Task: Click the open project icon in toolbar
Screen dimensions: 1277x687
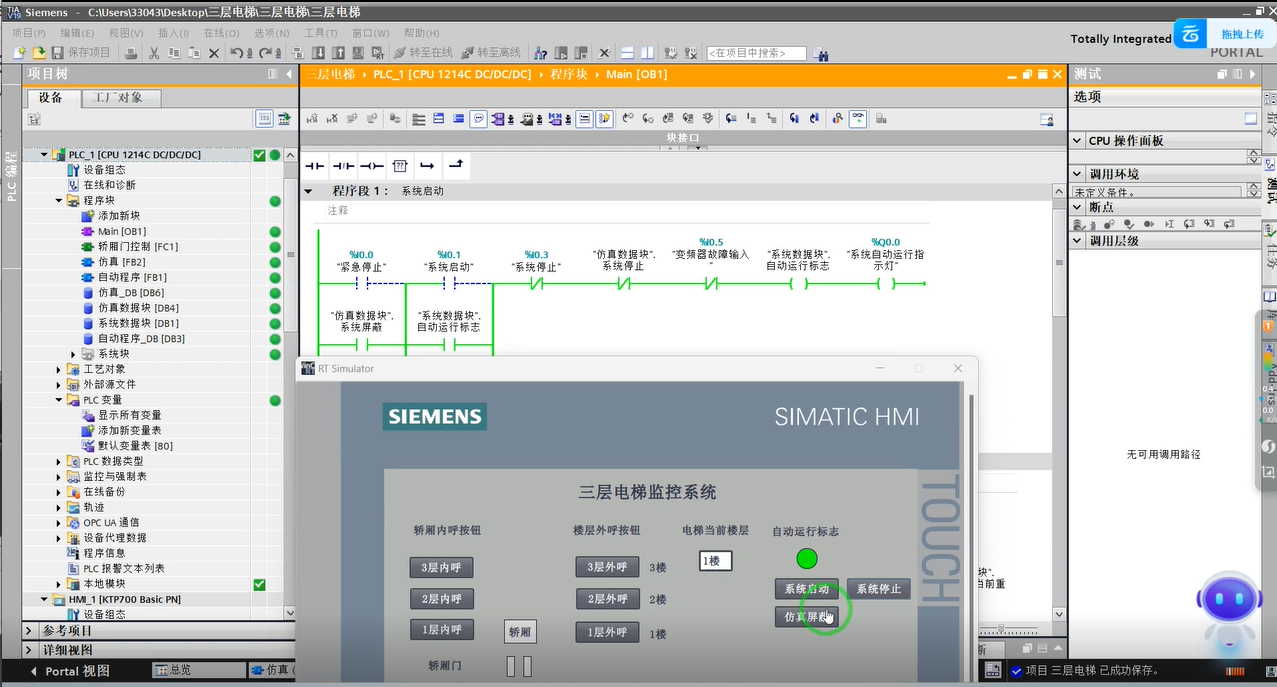Action: pyautogui.click(x=38, y=52)
